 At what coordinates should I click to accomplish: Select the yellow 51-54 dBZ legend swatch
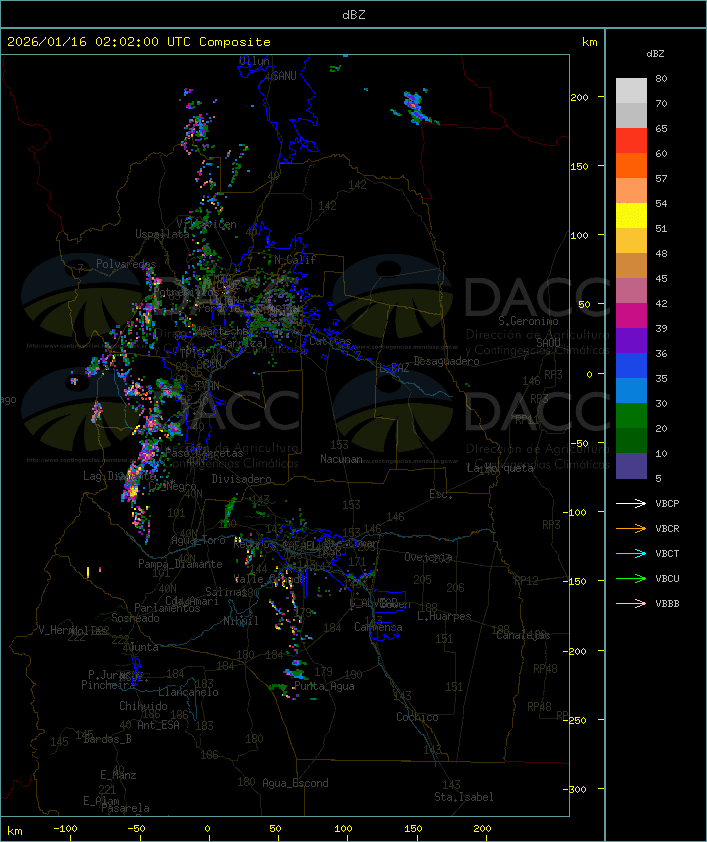pos(631,216)
